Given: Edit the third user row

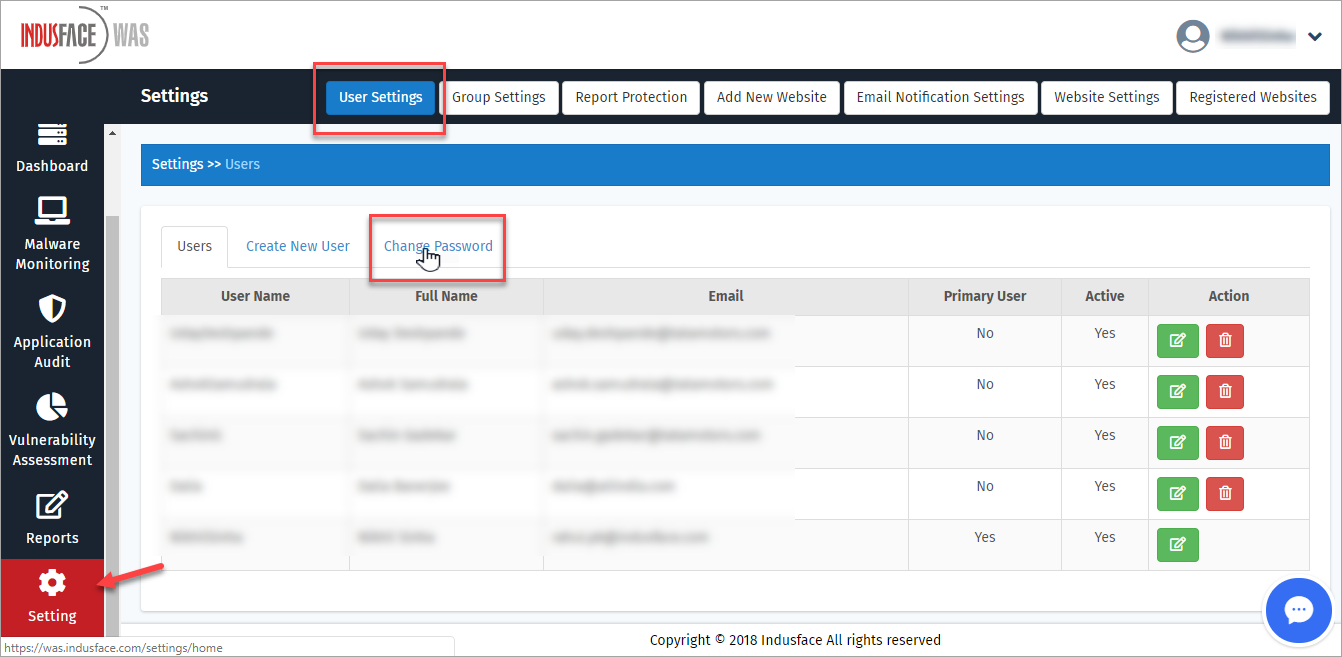Looking at the screenshot, I should (x=1177, y=442).
